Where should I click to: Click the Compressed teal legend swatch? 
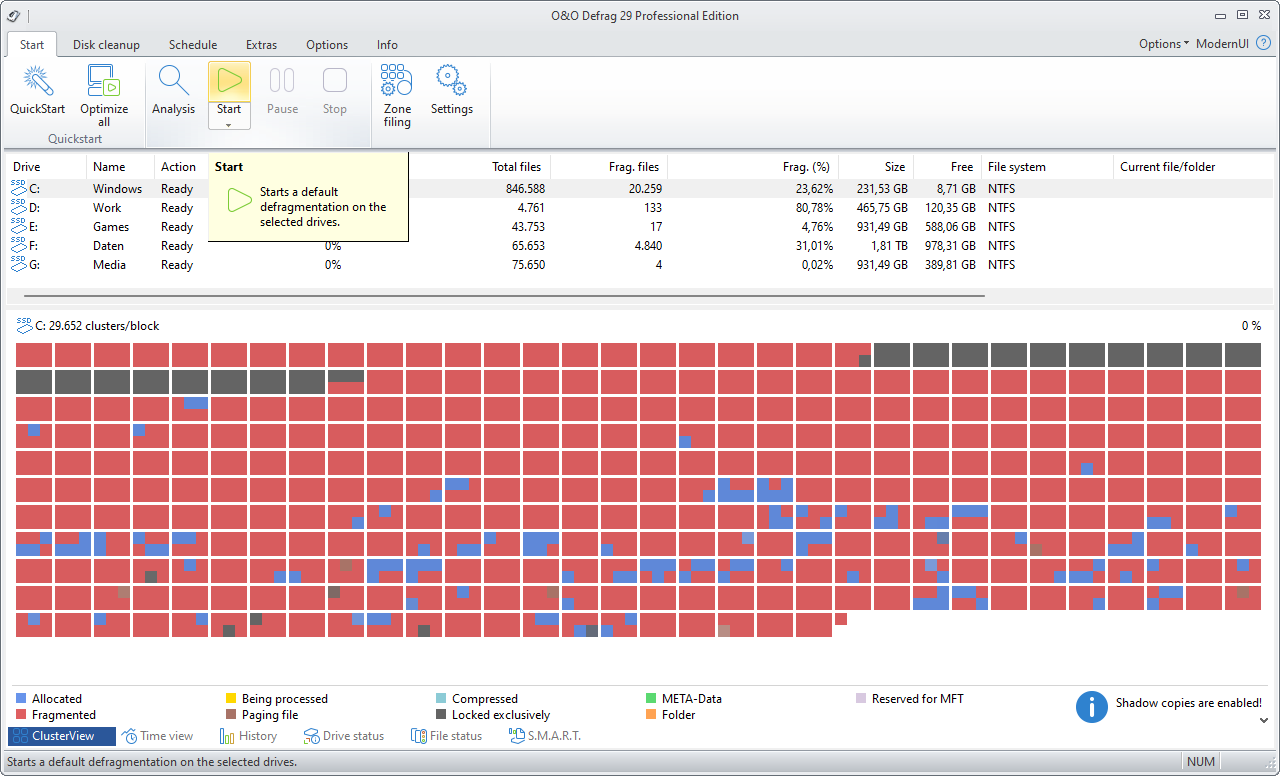point(441,699)
